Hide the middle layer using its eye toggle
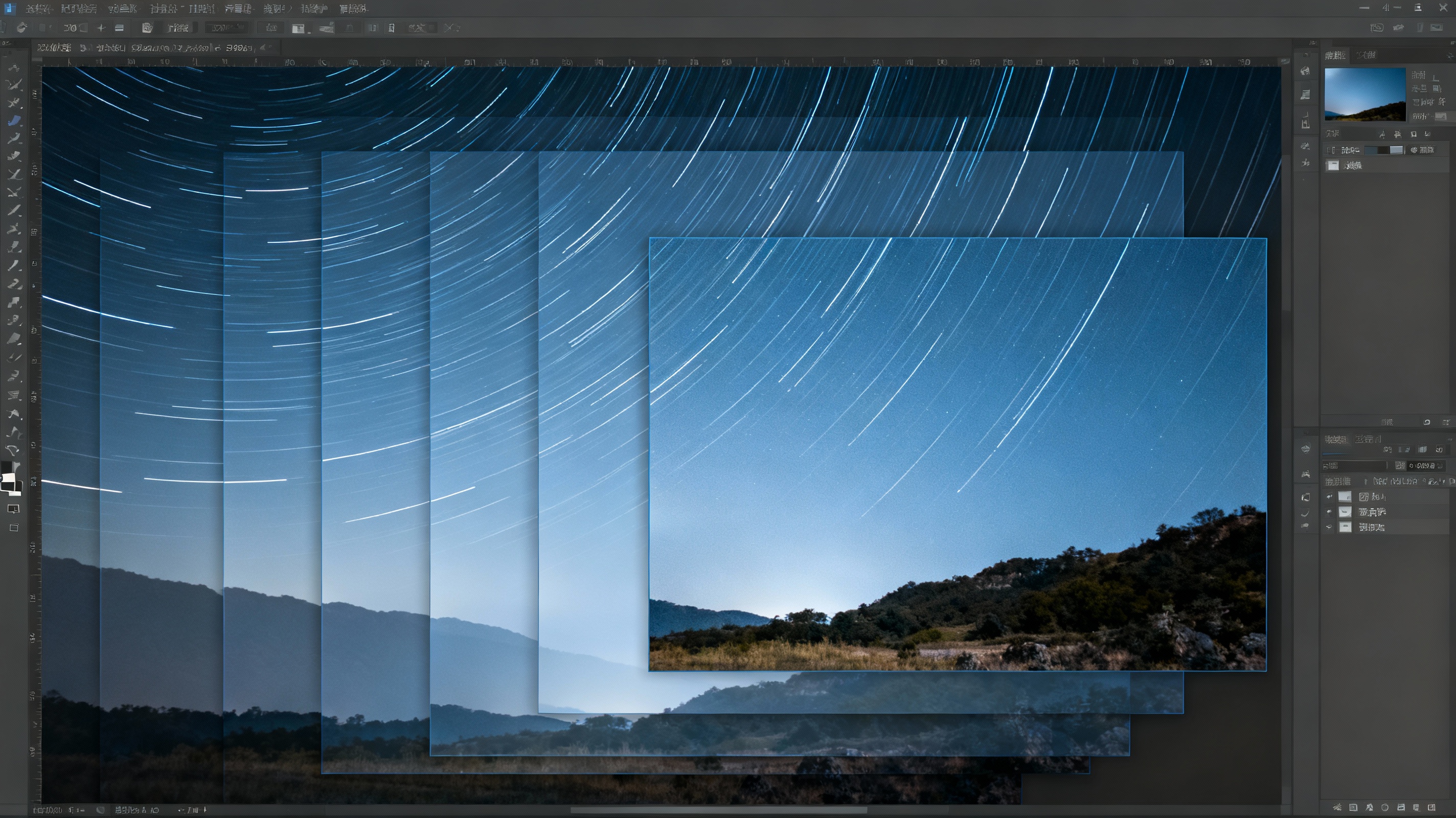1456x818 pixels. point(1329,512)
